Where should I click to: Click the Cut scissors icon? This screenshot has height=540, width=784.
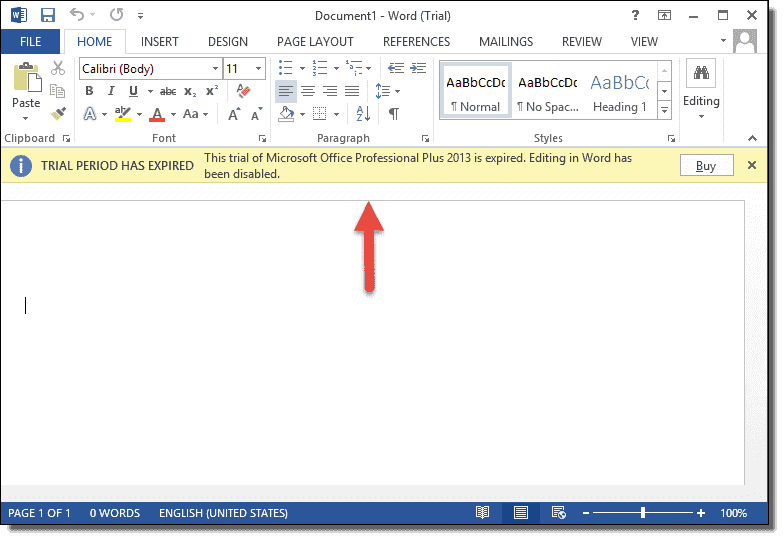[x=58, y=68]
